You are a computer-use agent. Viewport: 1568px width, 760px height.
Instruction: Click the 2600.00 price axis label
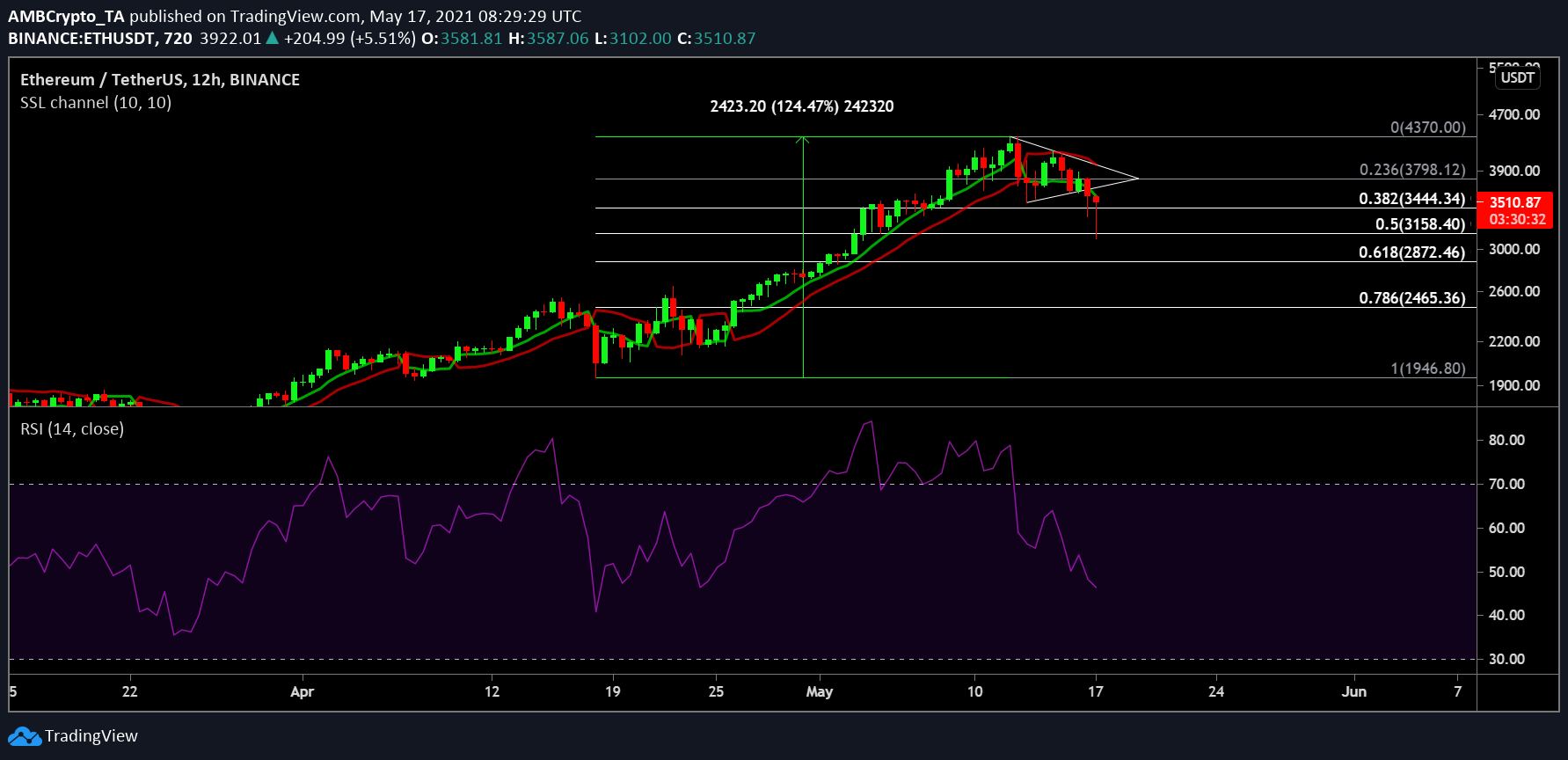tap(1514, 291)
